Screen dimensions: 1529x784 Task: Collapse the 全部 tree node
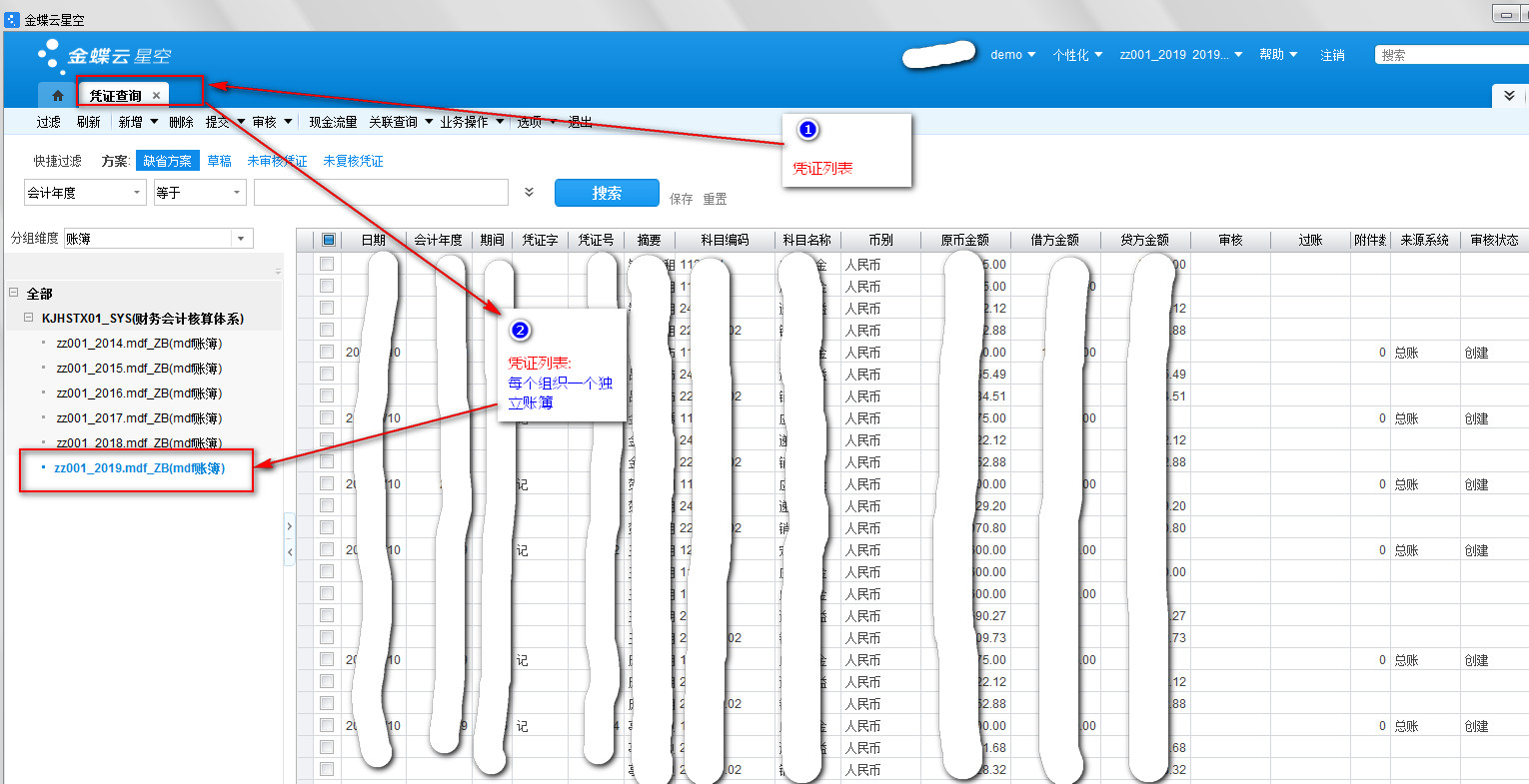pos(14,293)
